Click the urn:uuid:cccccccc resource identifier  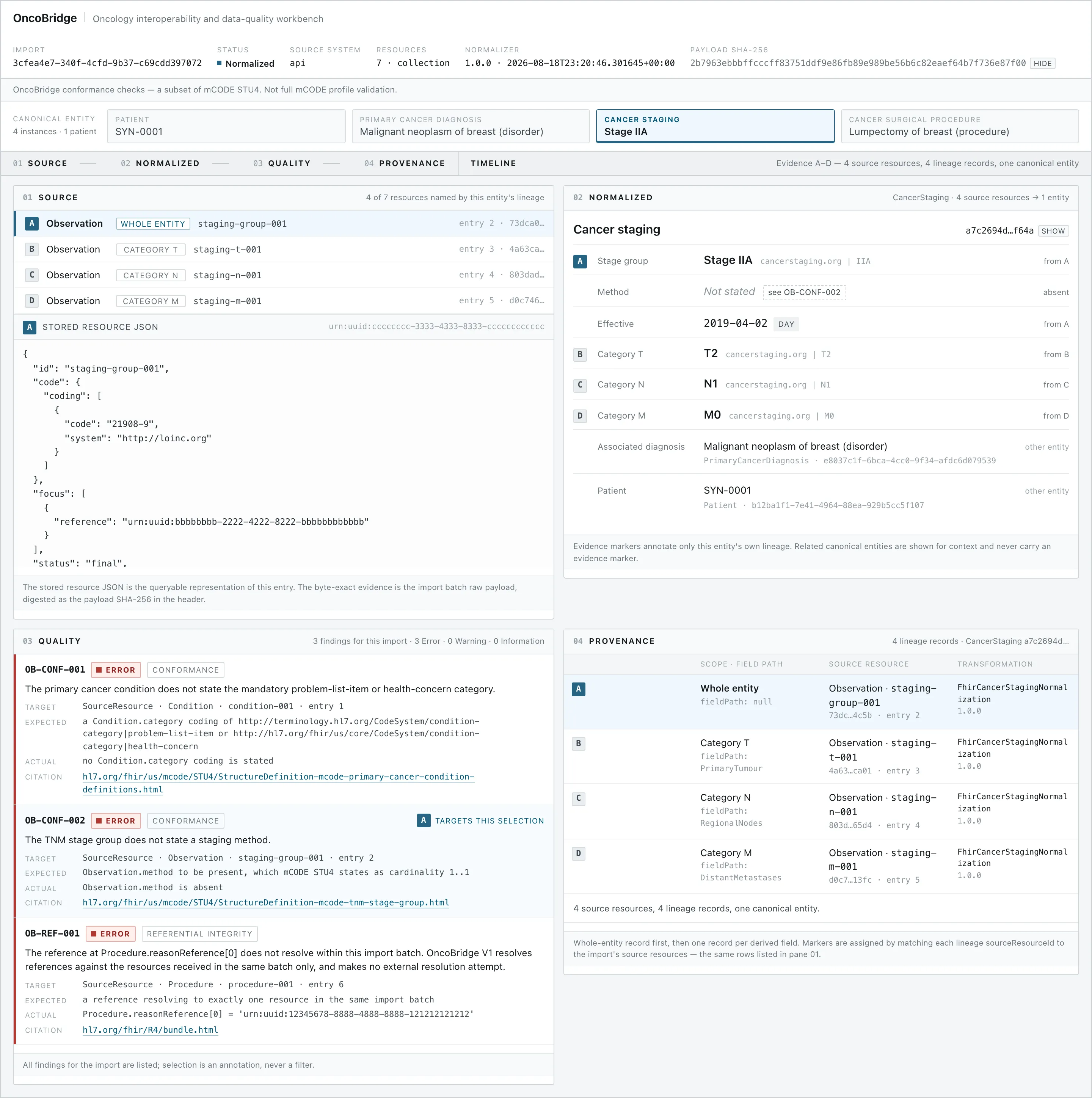click(x=436, y=327)
